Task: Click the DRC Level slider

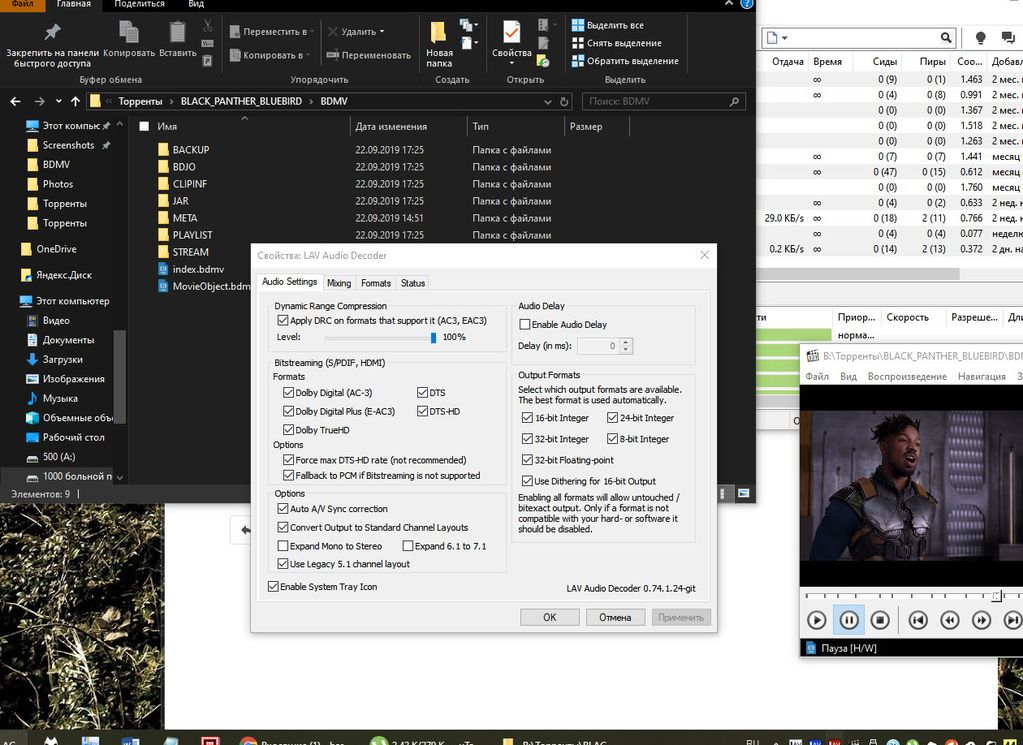Action: (433, 338)
